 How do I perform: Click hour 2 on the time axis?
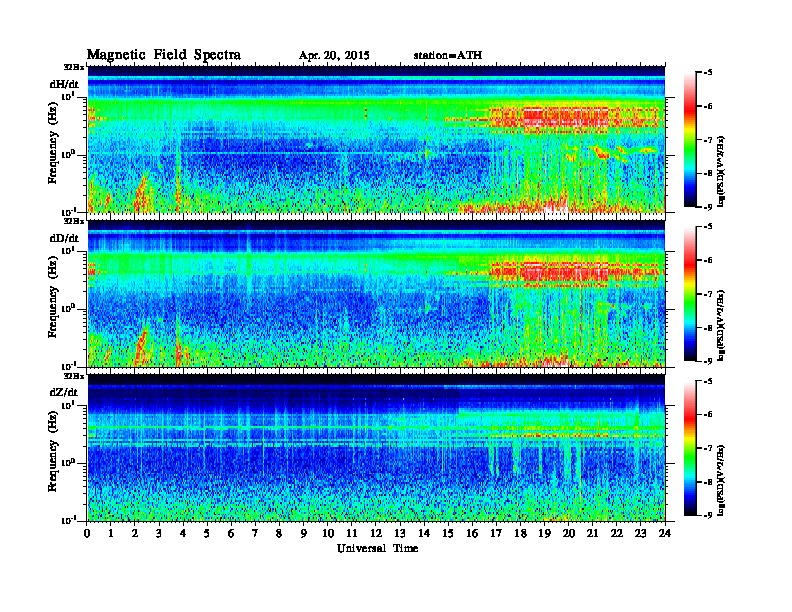(x=135, y=533)
